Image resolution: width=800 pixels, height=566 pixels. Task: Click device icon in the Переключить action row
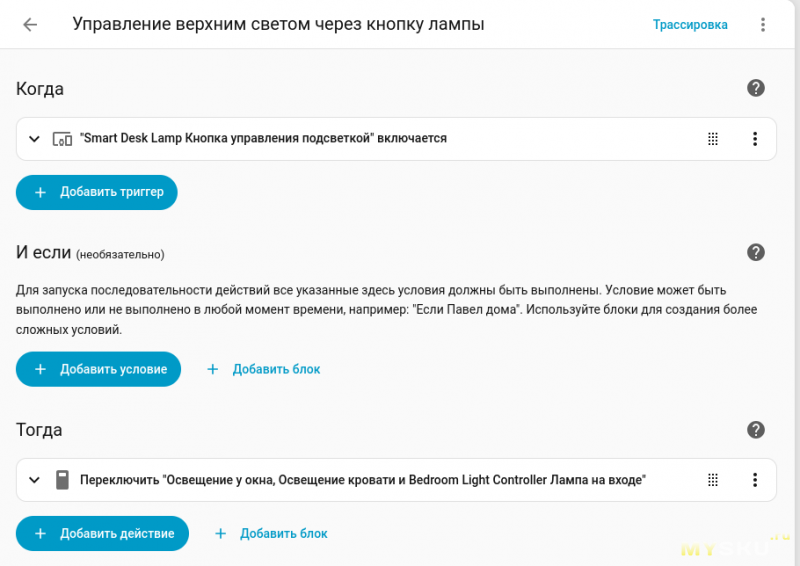point(62,480)
